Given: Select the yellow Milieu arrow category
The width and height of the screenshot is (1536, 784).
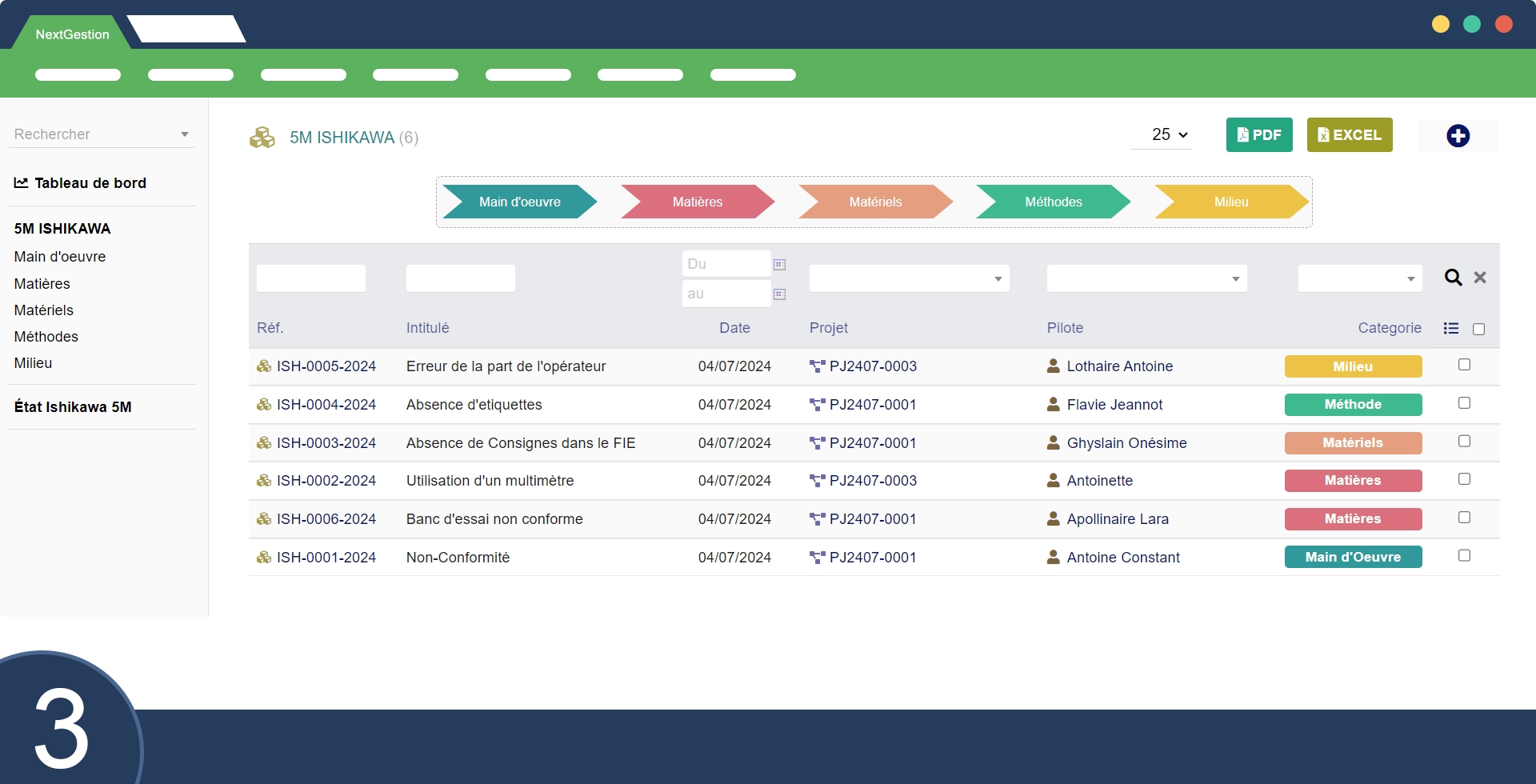Looking at the screenshot, I should 1230,202.
